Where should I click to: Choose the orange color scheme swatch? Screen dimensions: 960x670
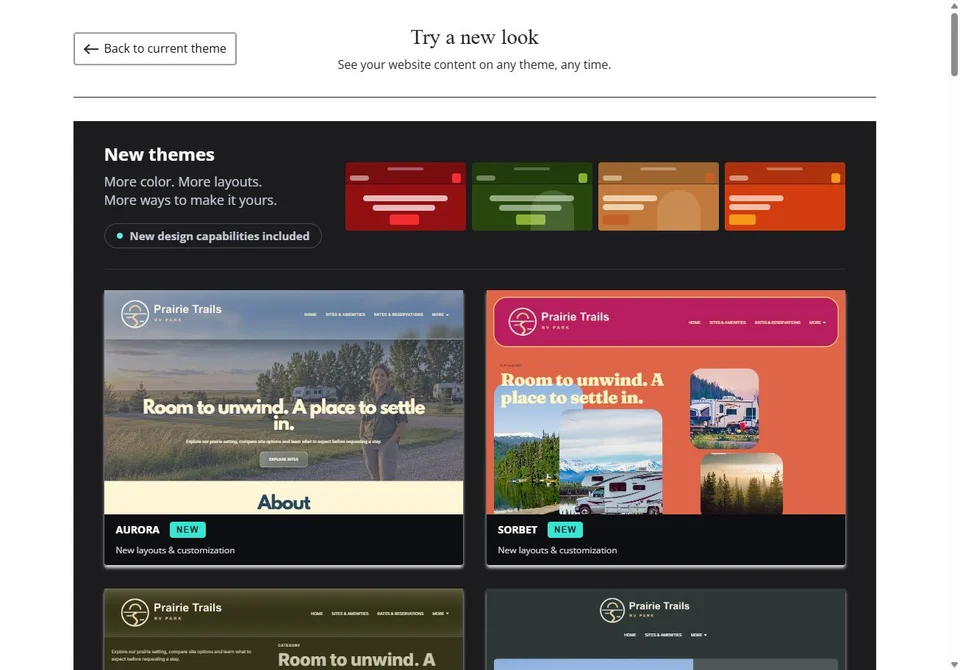tap(785, 197)
